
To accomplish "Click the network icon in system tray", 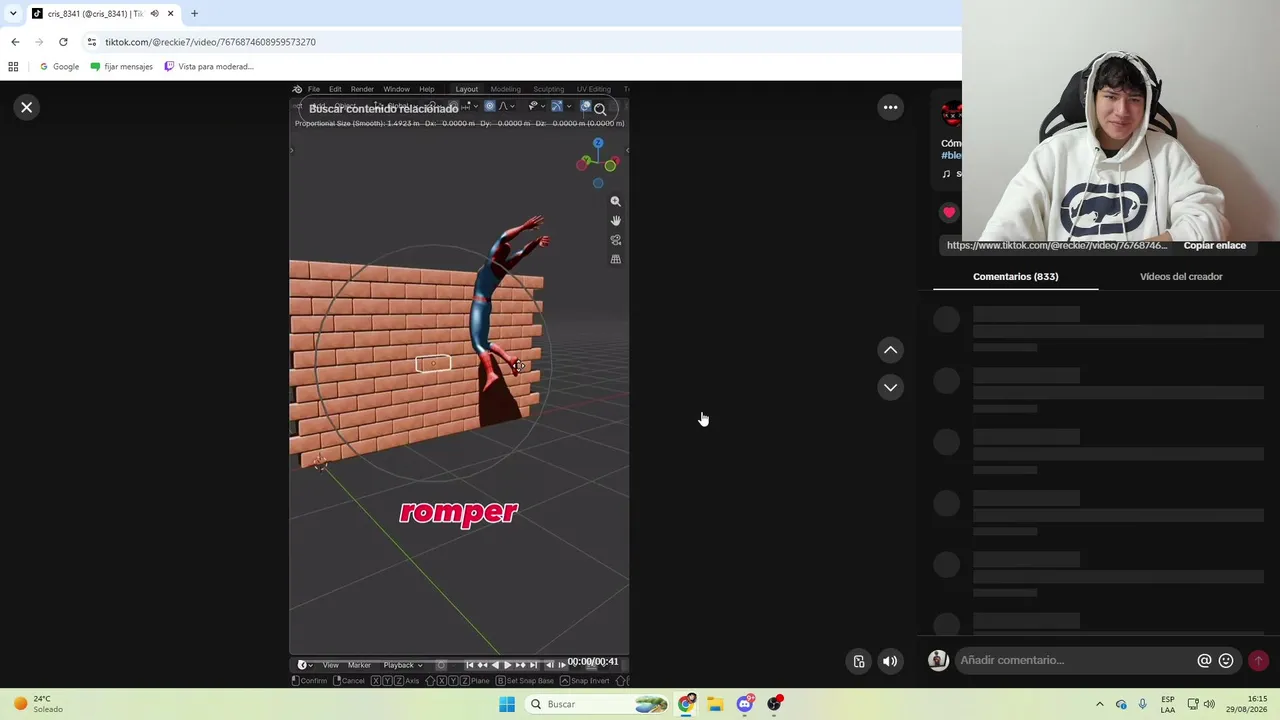I will tap(1193, 704).
